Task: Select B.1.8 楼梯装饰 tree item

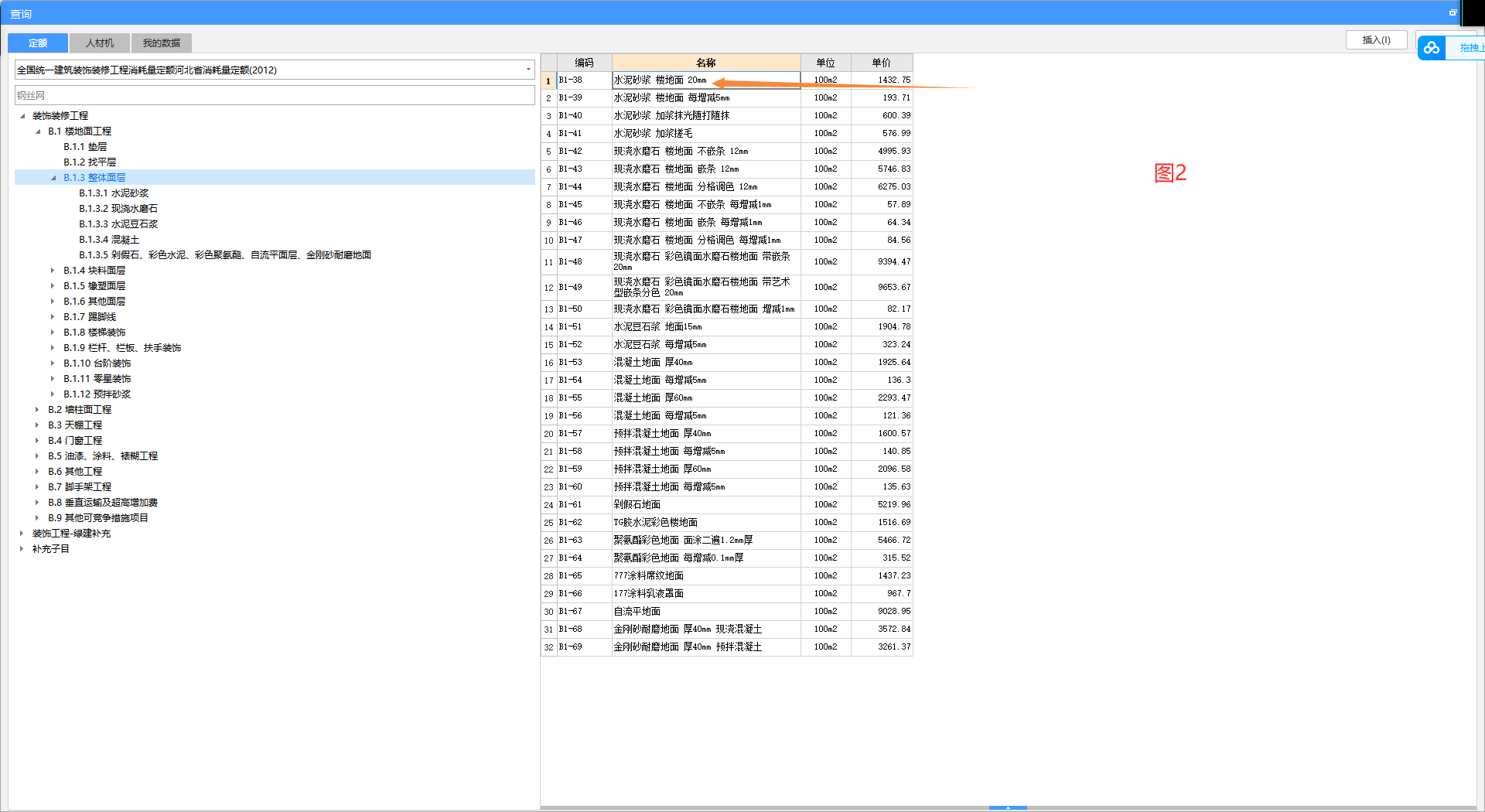Action: (94, 333)
